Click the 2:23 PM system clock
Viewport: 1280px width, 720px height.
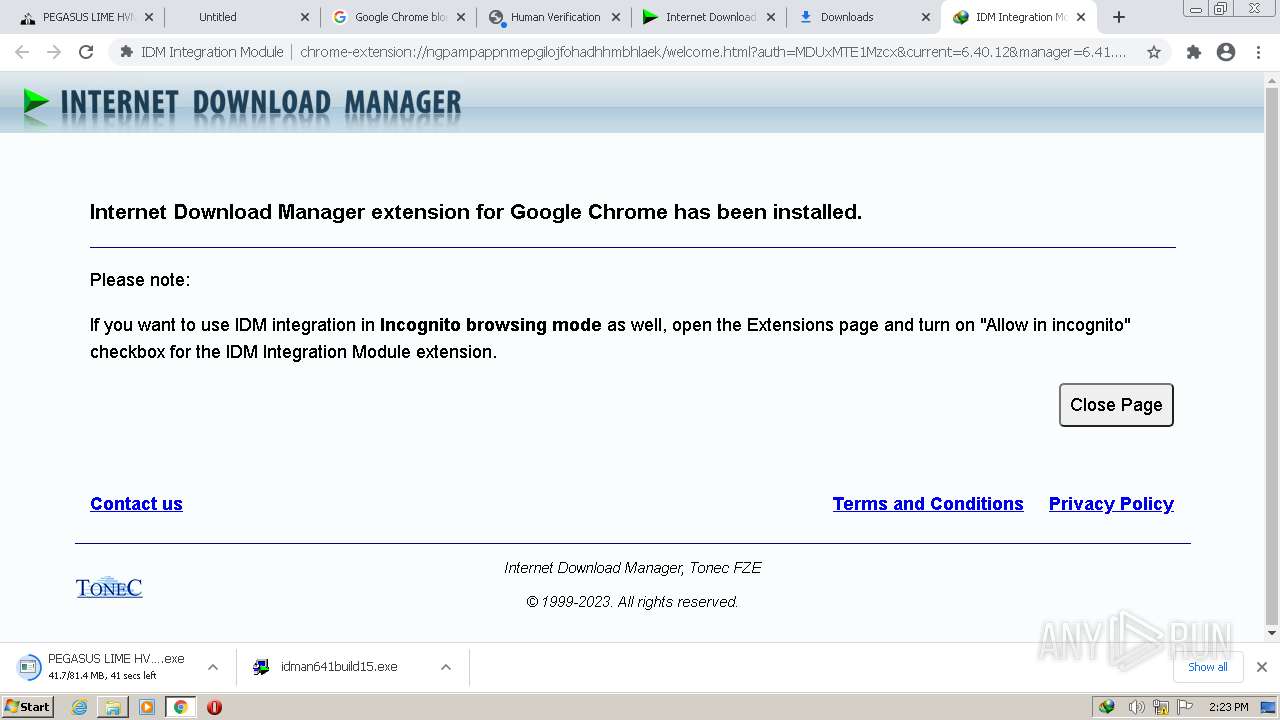[x=1229, y=707]
